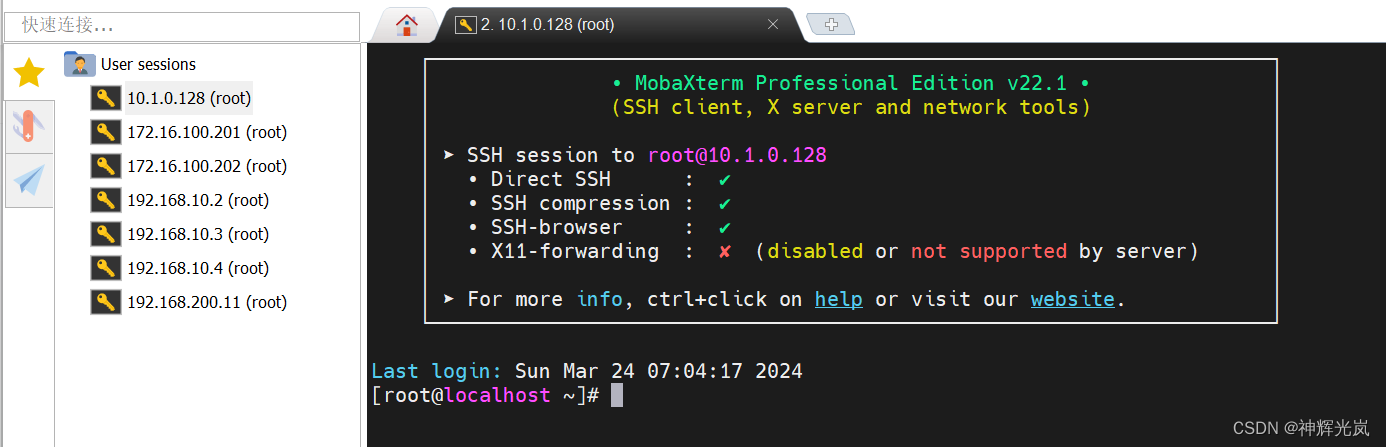Image resolution: width=1386 pixels, height=447 pixels.
Task: Click the Home tab house icon
Action: 406,25
